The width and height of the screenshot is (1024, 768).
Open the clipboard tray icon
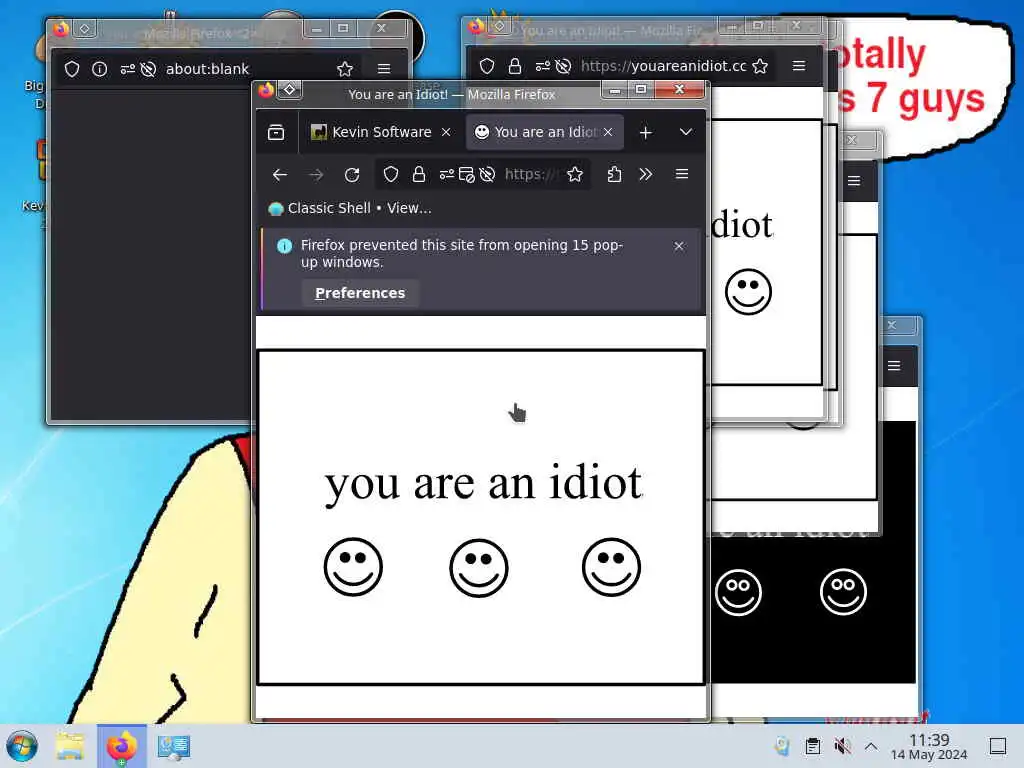pyautogui.click(x=812, y=746)
